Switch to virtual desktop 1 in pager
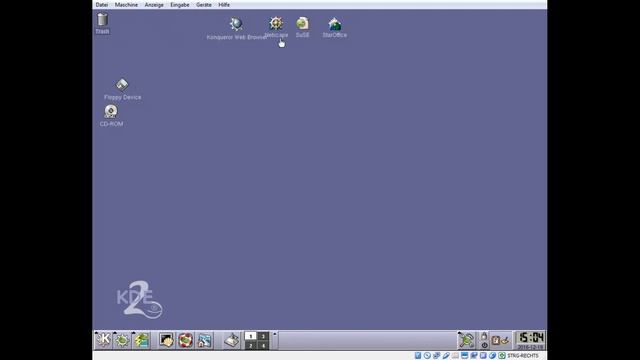This screenshot has width=640, height=360. coord(251,336)
